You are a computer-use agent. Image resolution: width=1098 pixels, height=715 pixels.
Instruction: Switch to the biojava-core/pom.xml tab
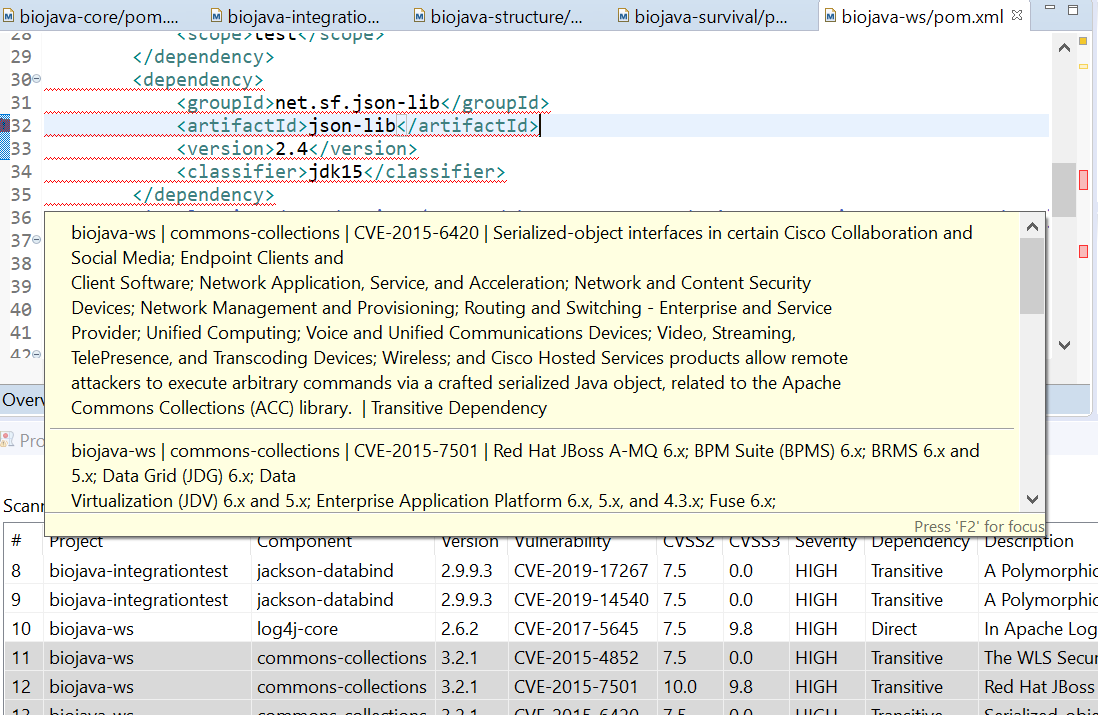point(99,16)
